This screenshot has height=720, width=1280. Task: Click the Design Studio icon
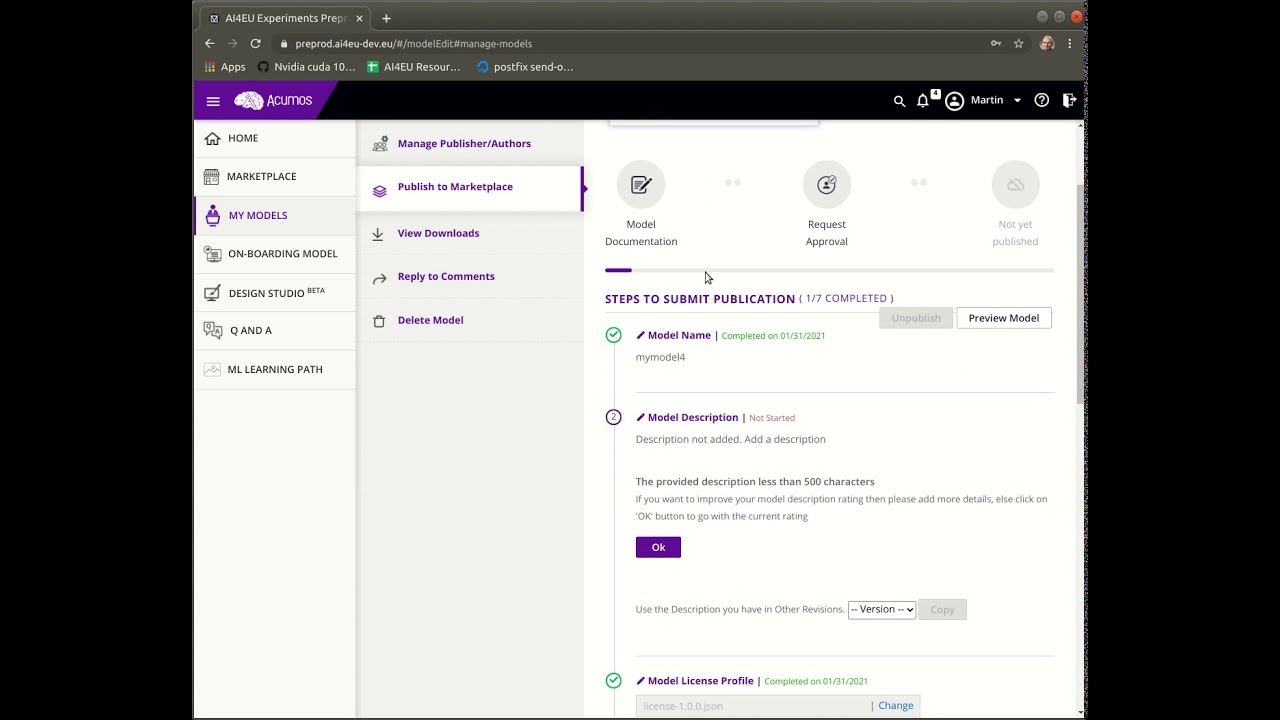pyautogui.click(x=212, y=292)
